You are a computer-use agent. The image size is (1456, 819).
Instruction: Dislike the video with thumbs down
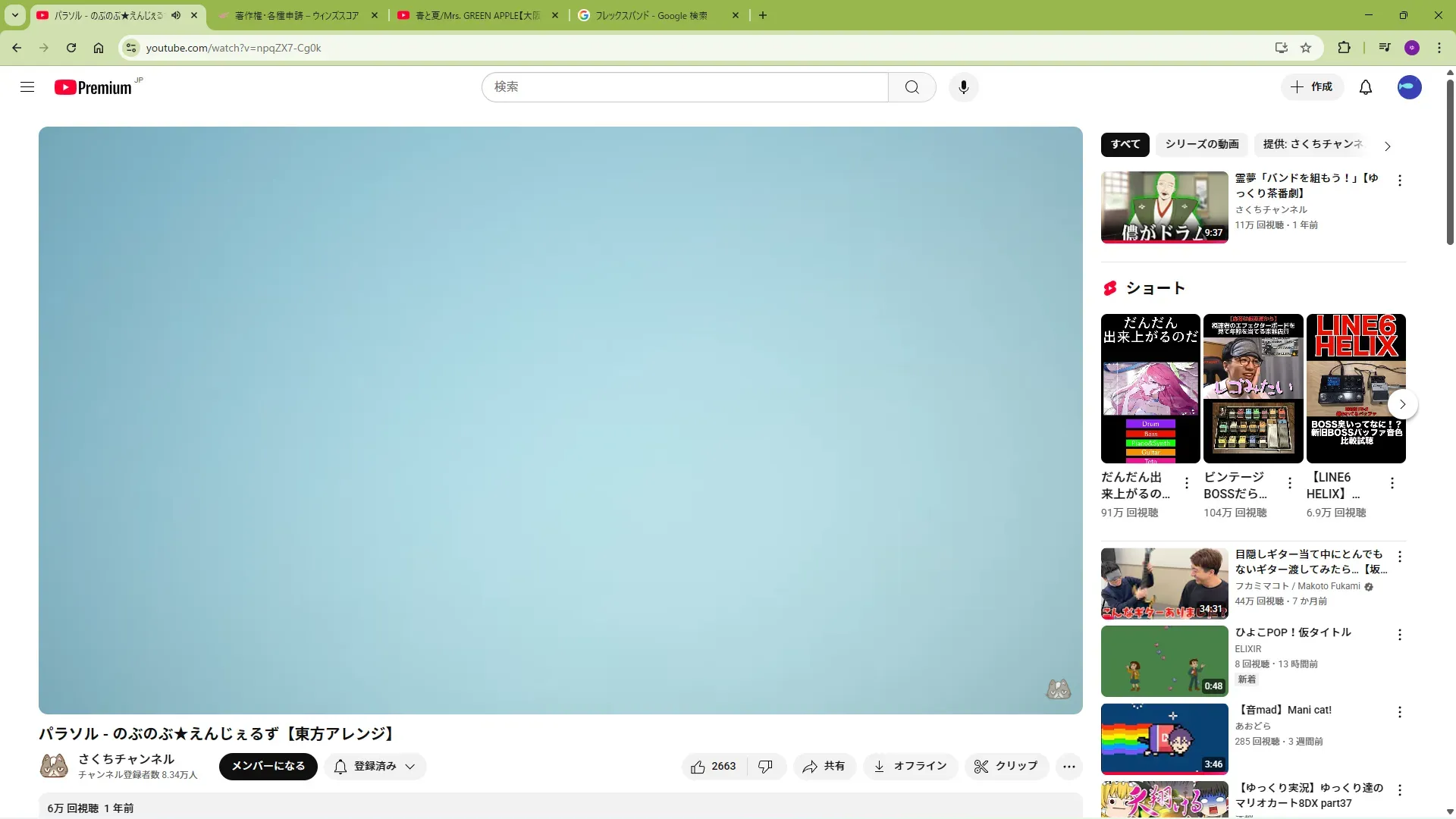765,767
